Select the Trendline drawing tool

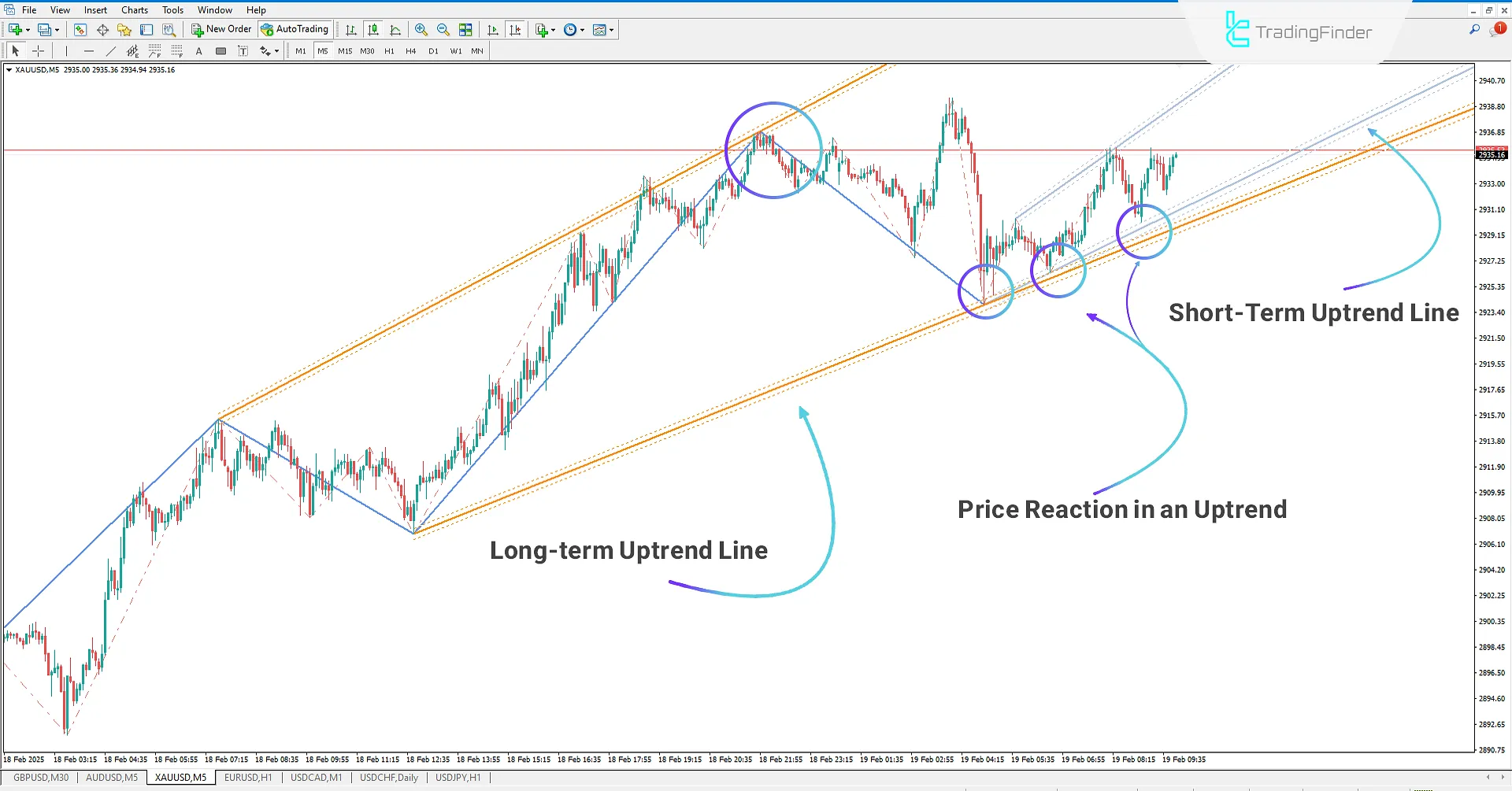(x=111, y=50)
